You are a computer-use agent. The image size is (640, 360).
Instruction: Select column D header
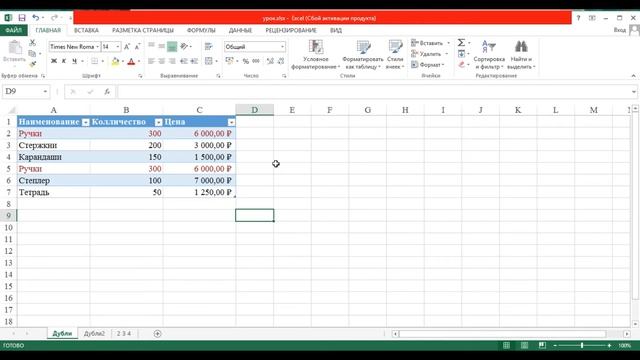(254, 110)
